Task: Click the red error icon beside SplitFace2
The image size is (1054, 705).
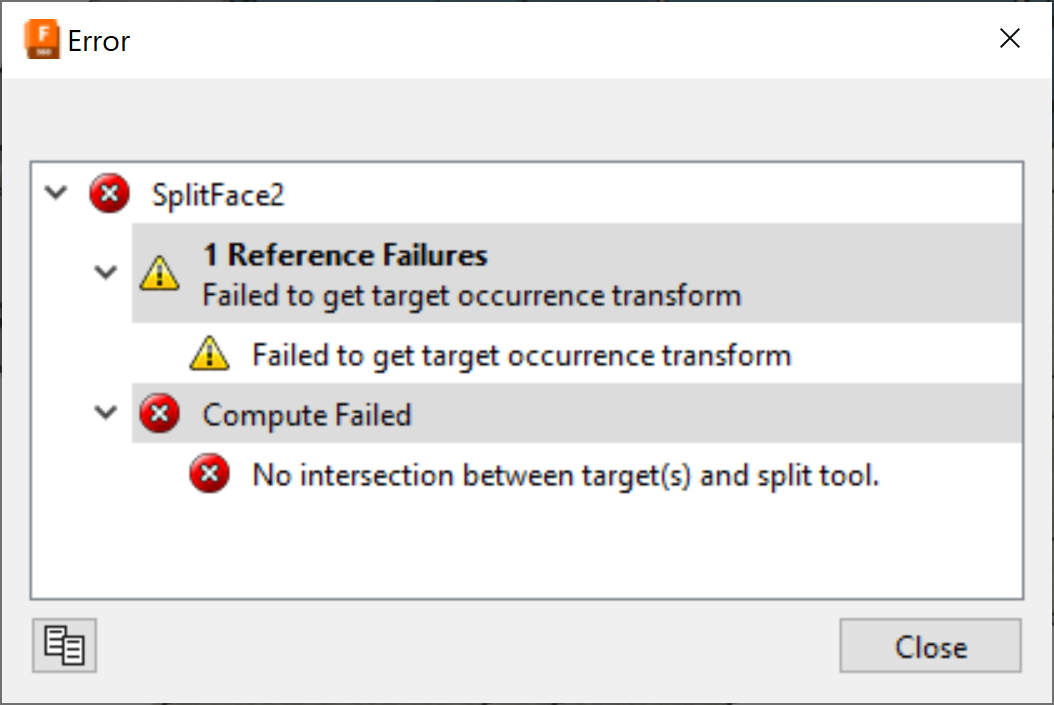Action: pos(109,193)
